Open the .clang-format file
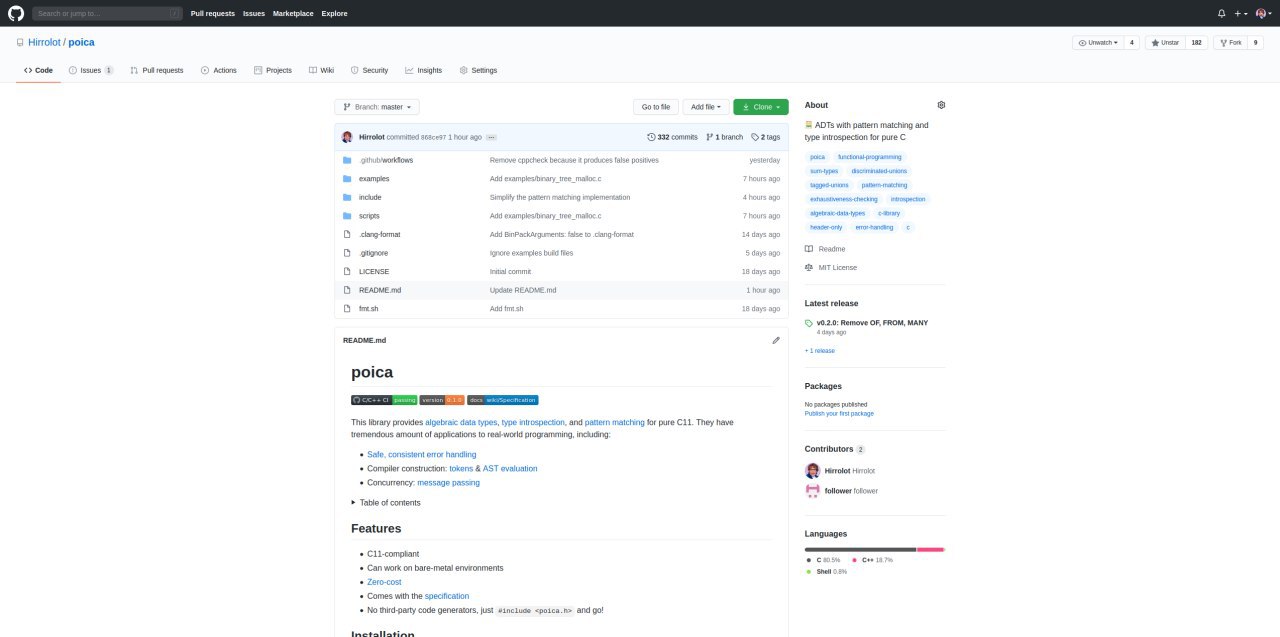 pos(379,234)
